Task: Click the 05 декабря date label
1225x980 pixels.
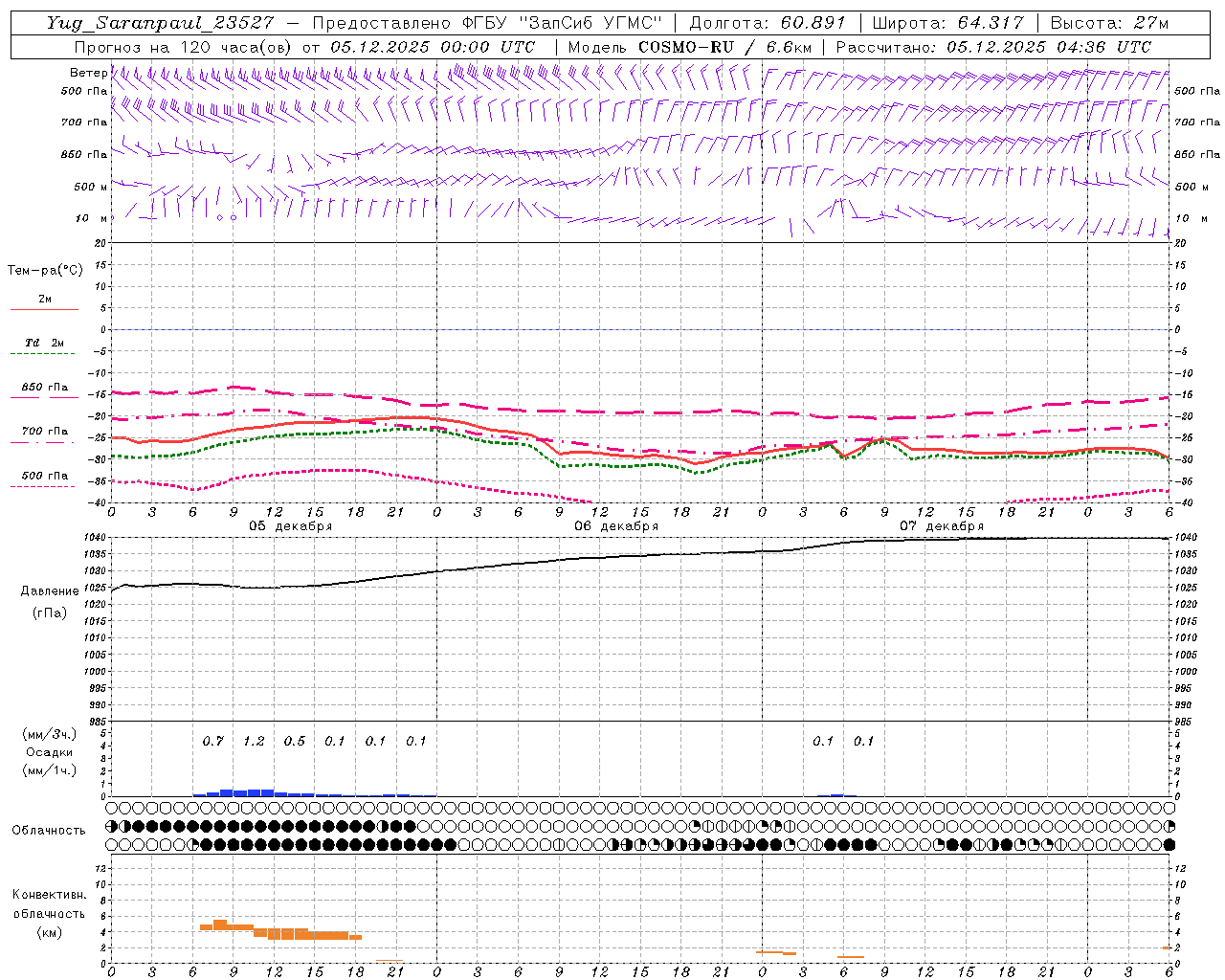Action: 291,526
